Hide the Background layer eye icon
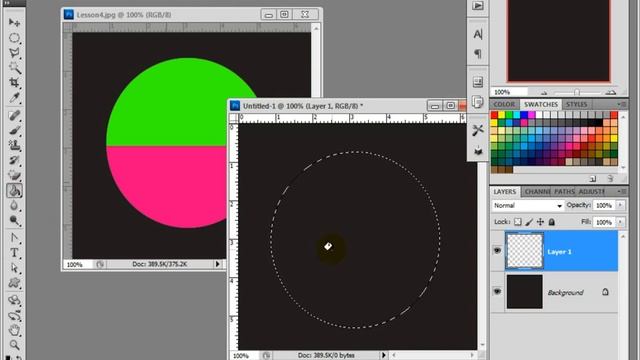This screenshot has height=360, width=640. (497, 291)
